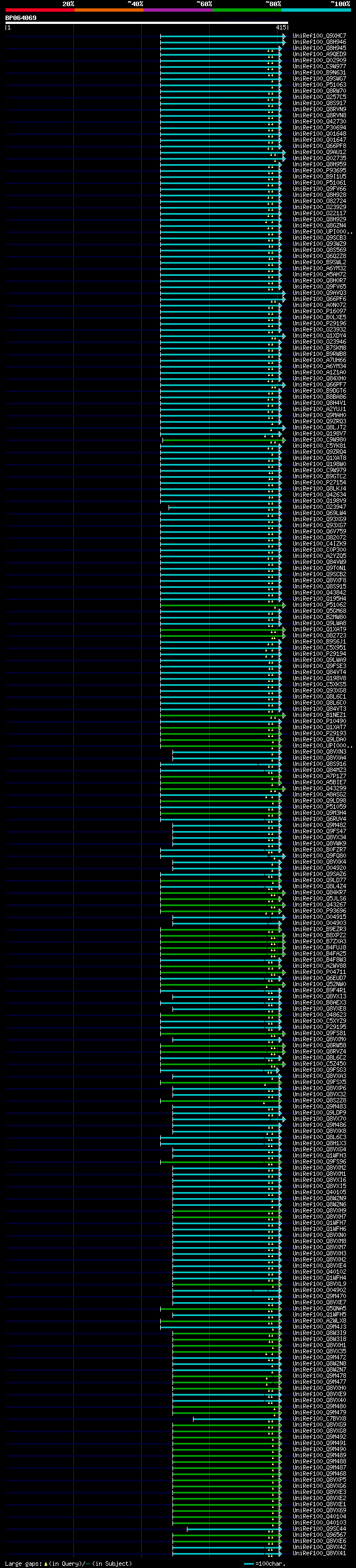Select the UniRef100_B9N631 label

(319, 72)
